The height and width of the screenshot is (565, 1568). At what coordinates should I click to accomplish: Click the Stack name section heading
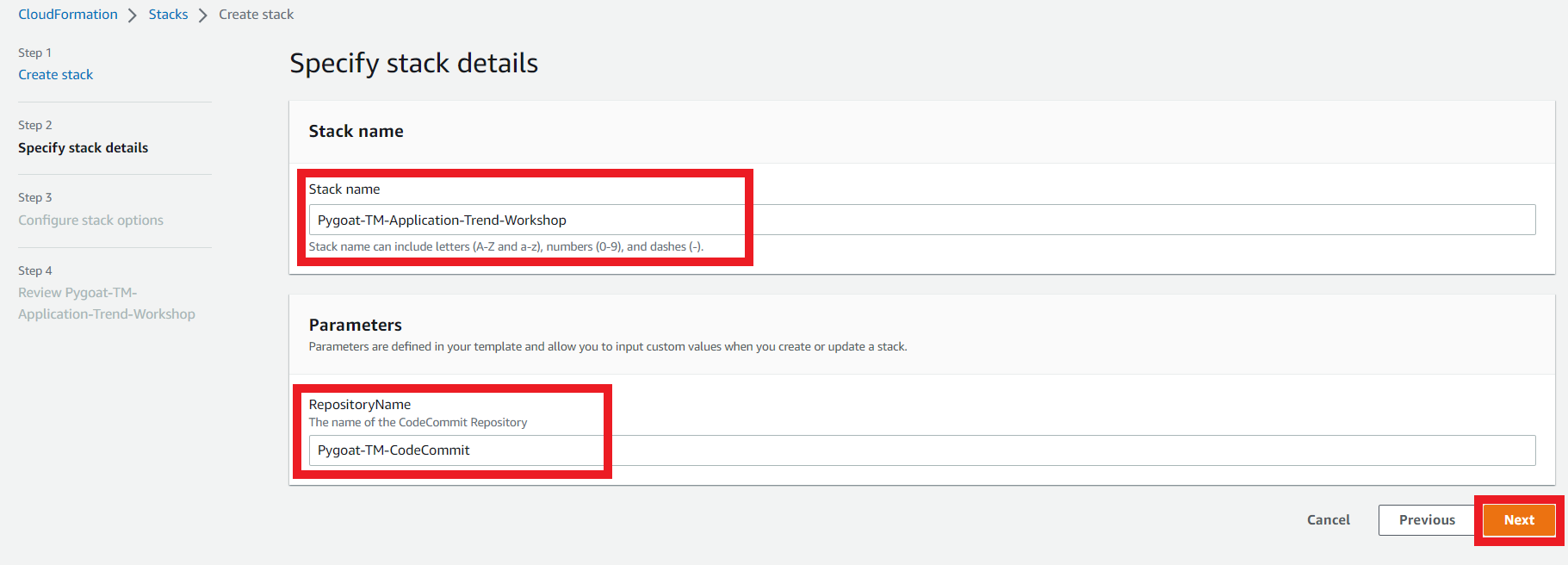click(x=356, y=131)
